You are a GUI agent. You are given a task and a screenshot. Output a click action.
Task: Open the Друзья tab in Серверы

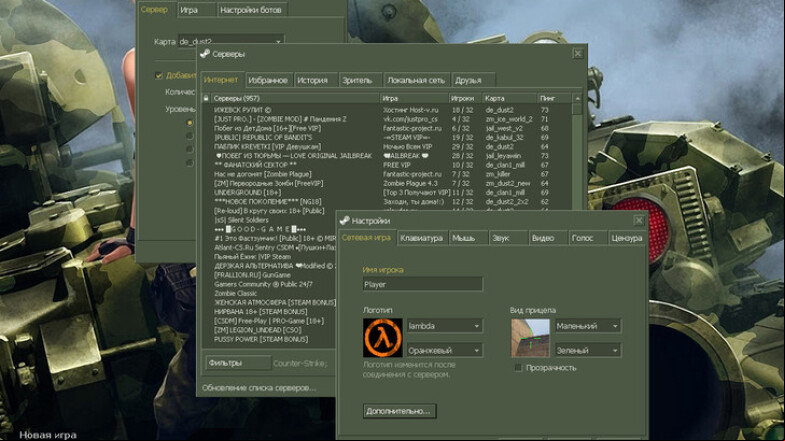[x=473, y=80]
